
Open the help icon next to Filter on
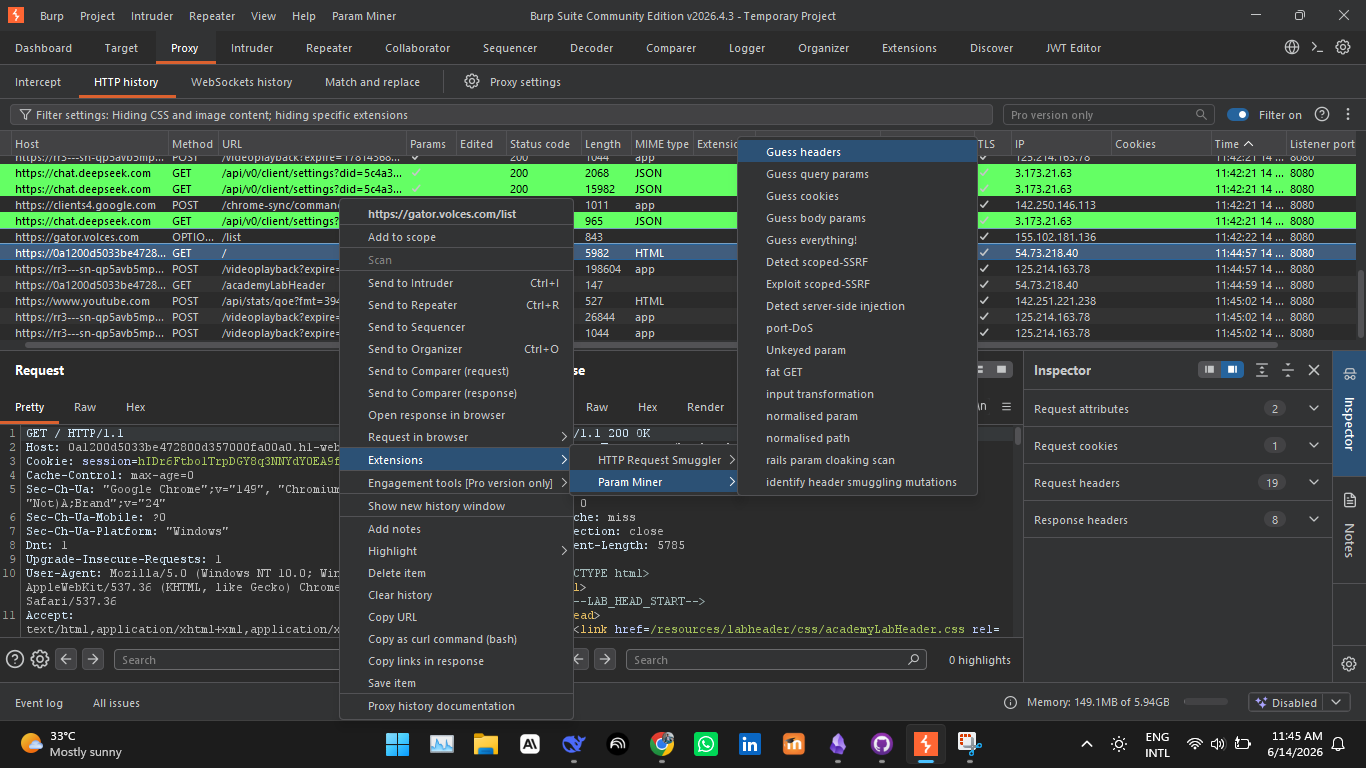point(1322,115)
